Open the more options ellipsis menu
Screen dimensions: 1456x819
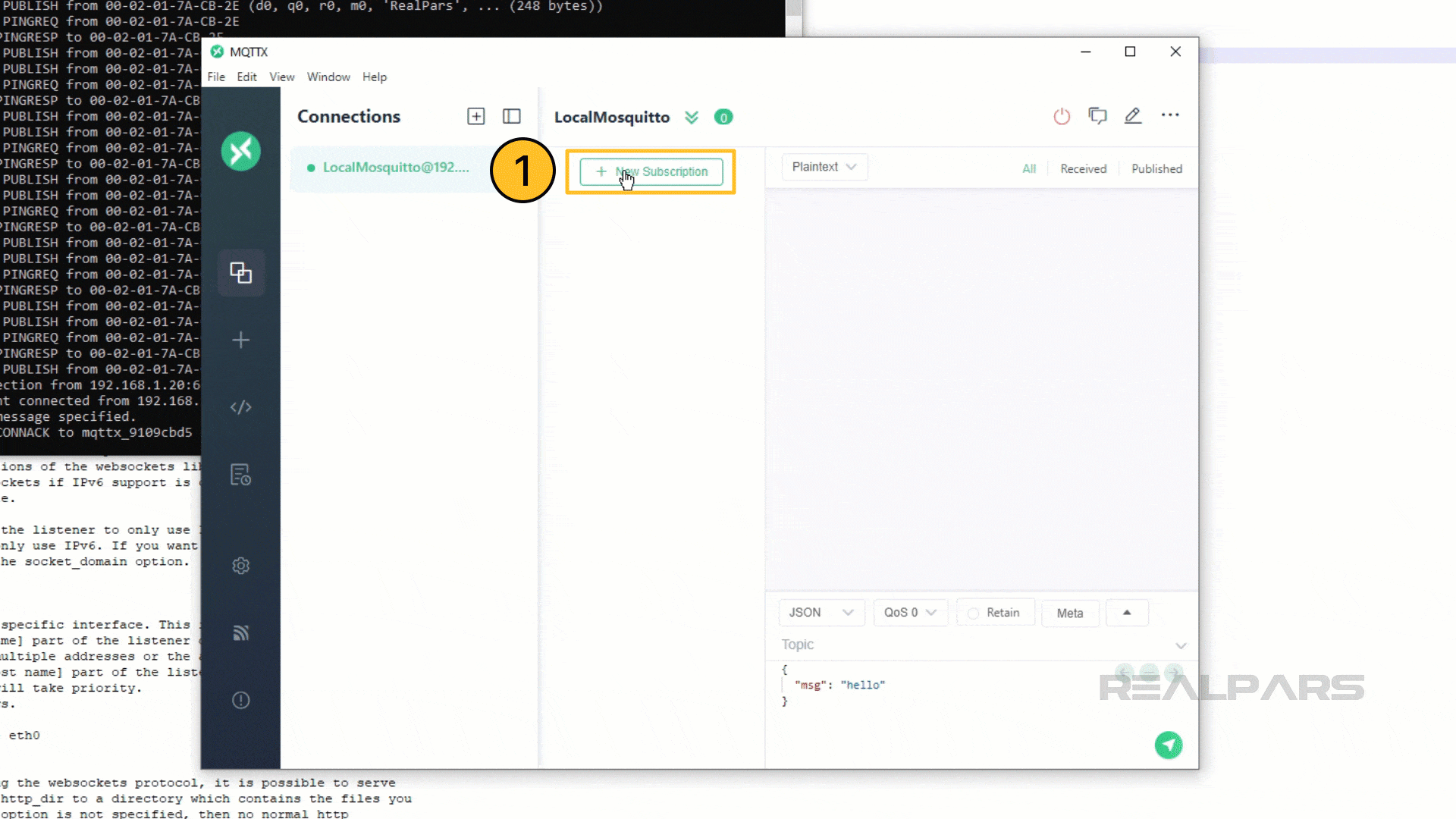pyautogui.click(x=1170, y=115)
